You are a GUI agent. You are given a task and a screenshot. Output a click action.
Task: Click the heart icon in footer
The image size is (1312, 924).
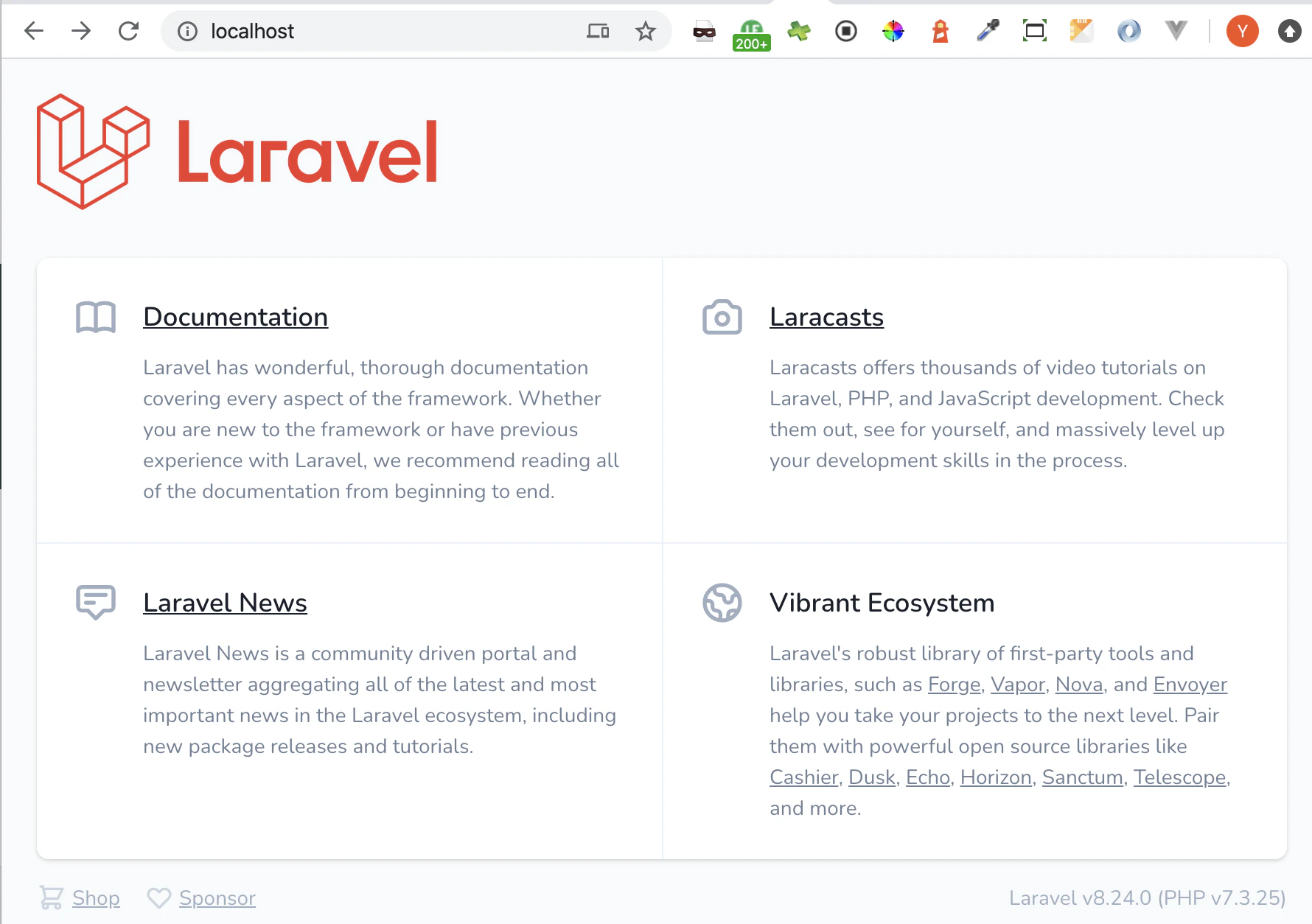click(x=158, y=898)
